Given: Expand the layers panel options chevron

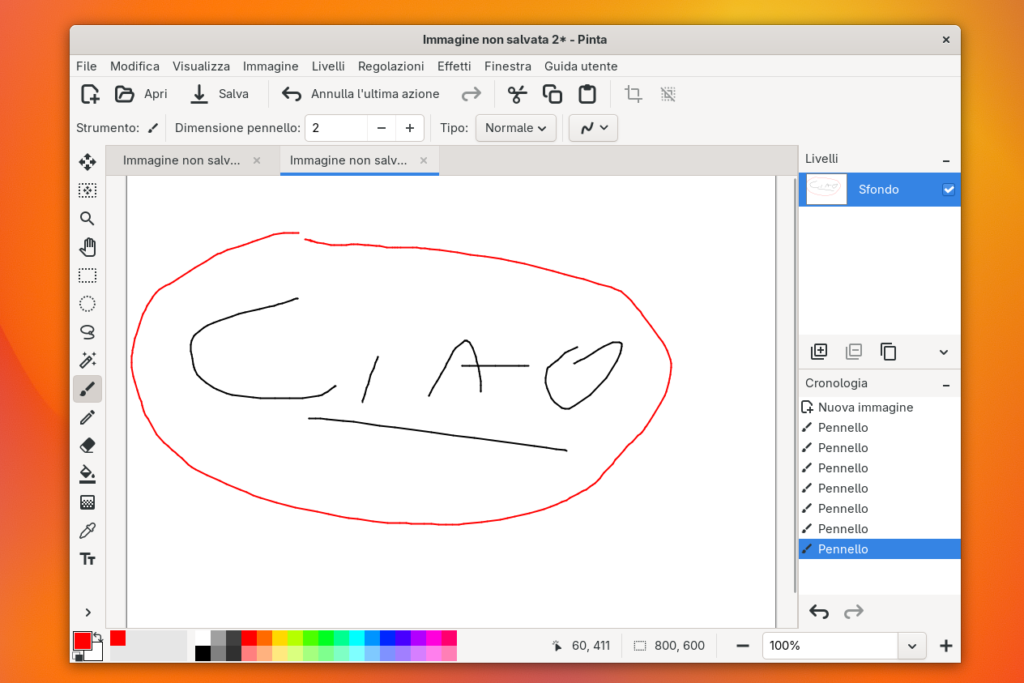Looking at the screenshot, I should tap(943, 352).
